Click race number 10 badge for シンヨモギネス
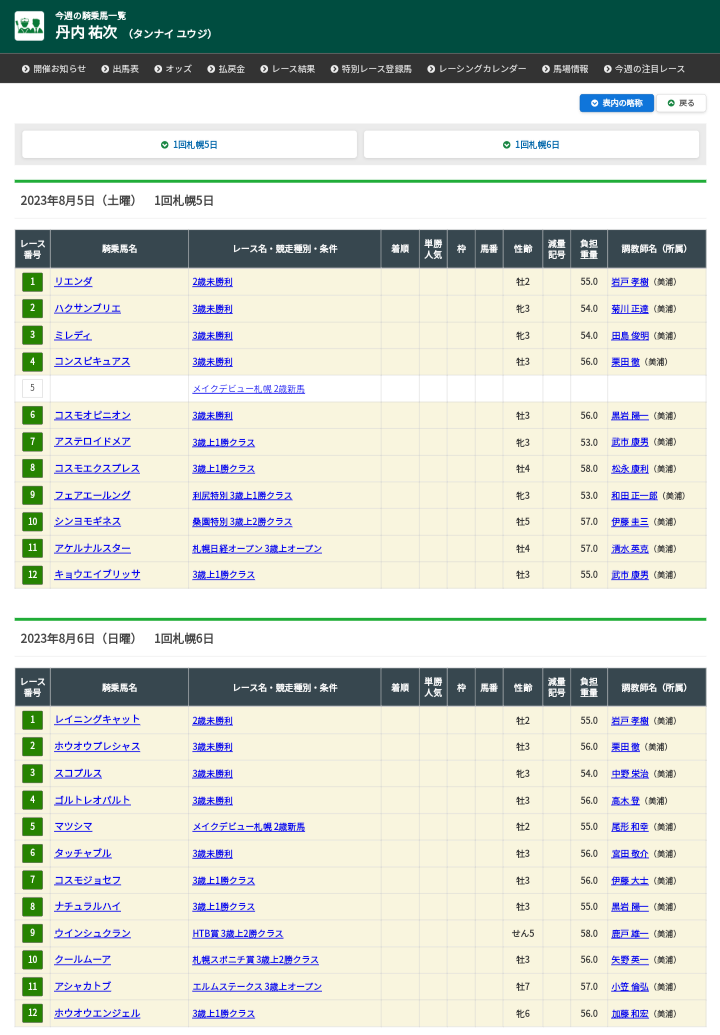The height and width of the screenshot is (1035, 720). [x=32, y=521]
